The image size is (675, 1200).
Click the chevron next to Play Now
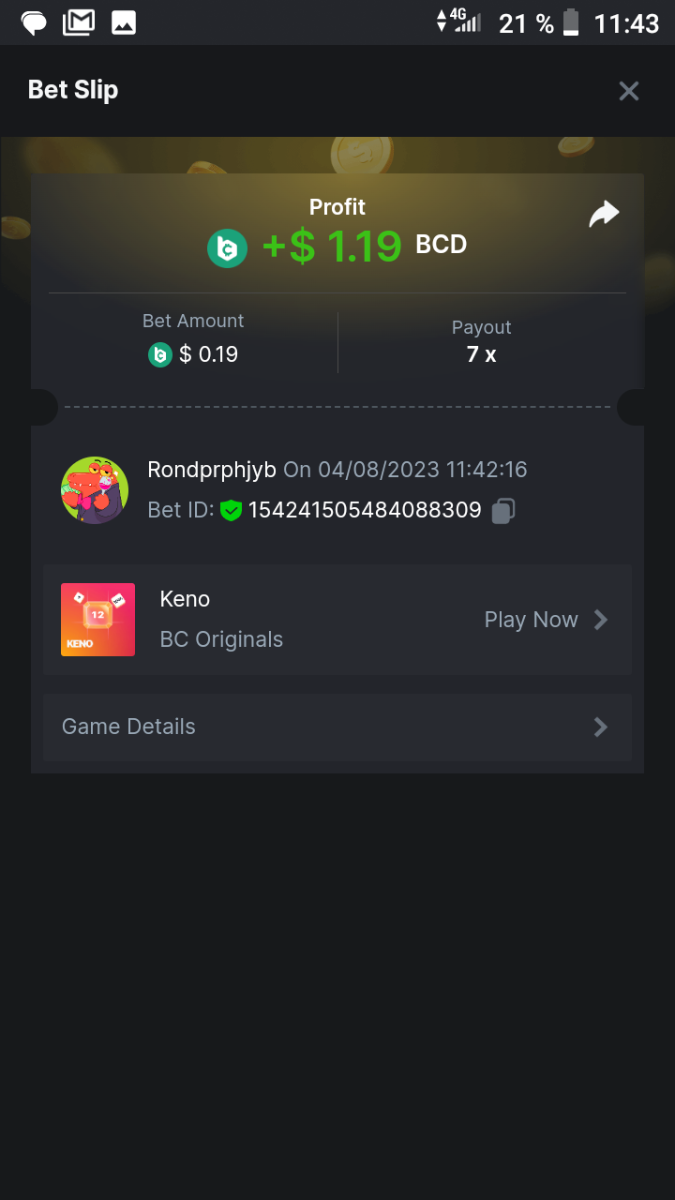point(601,620)
